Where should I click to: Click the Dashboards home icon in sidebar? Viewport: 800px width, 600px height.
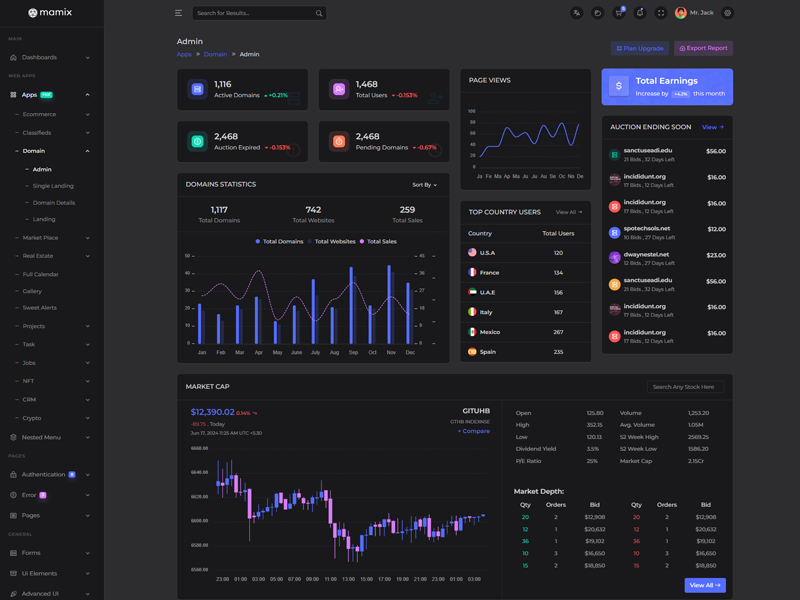tap(13, 57)
